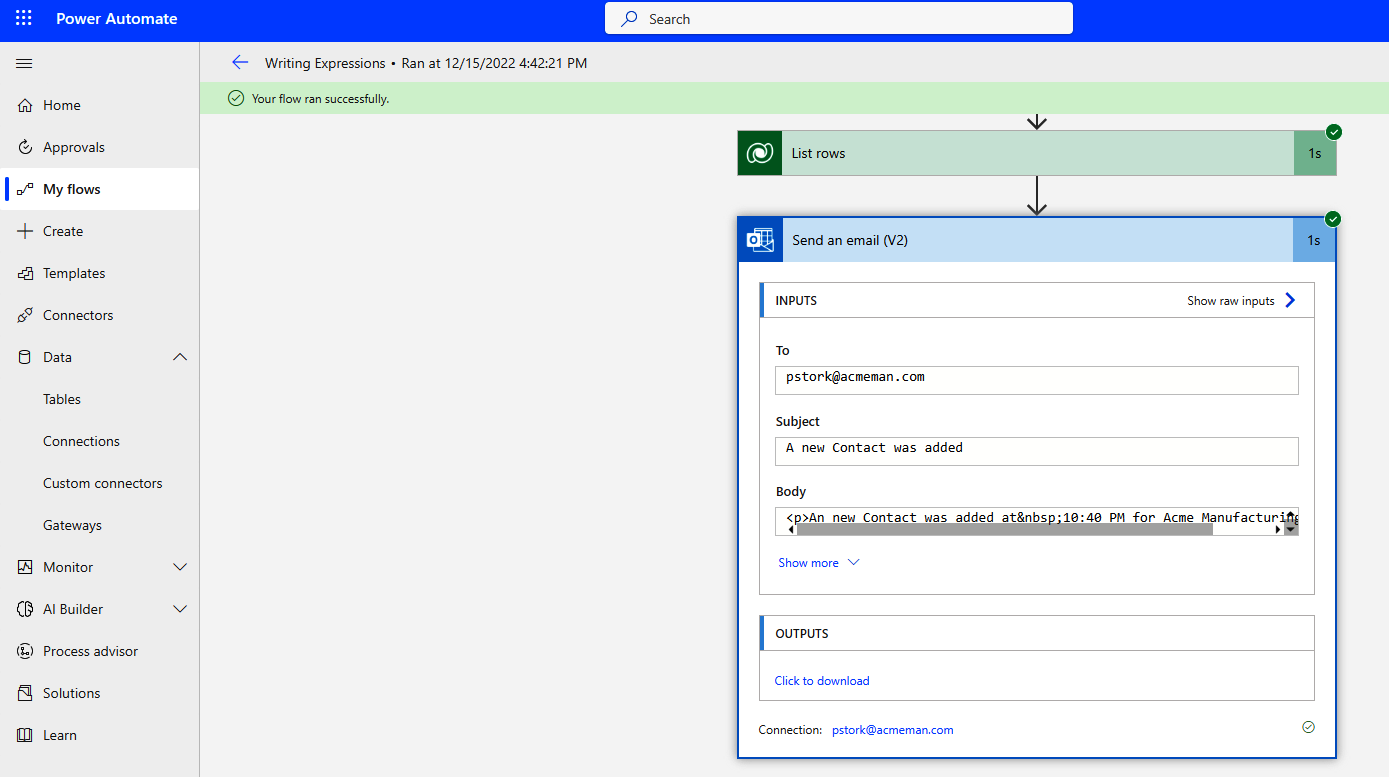Click the Subject field value
Screen dimensions: 1389x777
[1037, 451]
